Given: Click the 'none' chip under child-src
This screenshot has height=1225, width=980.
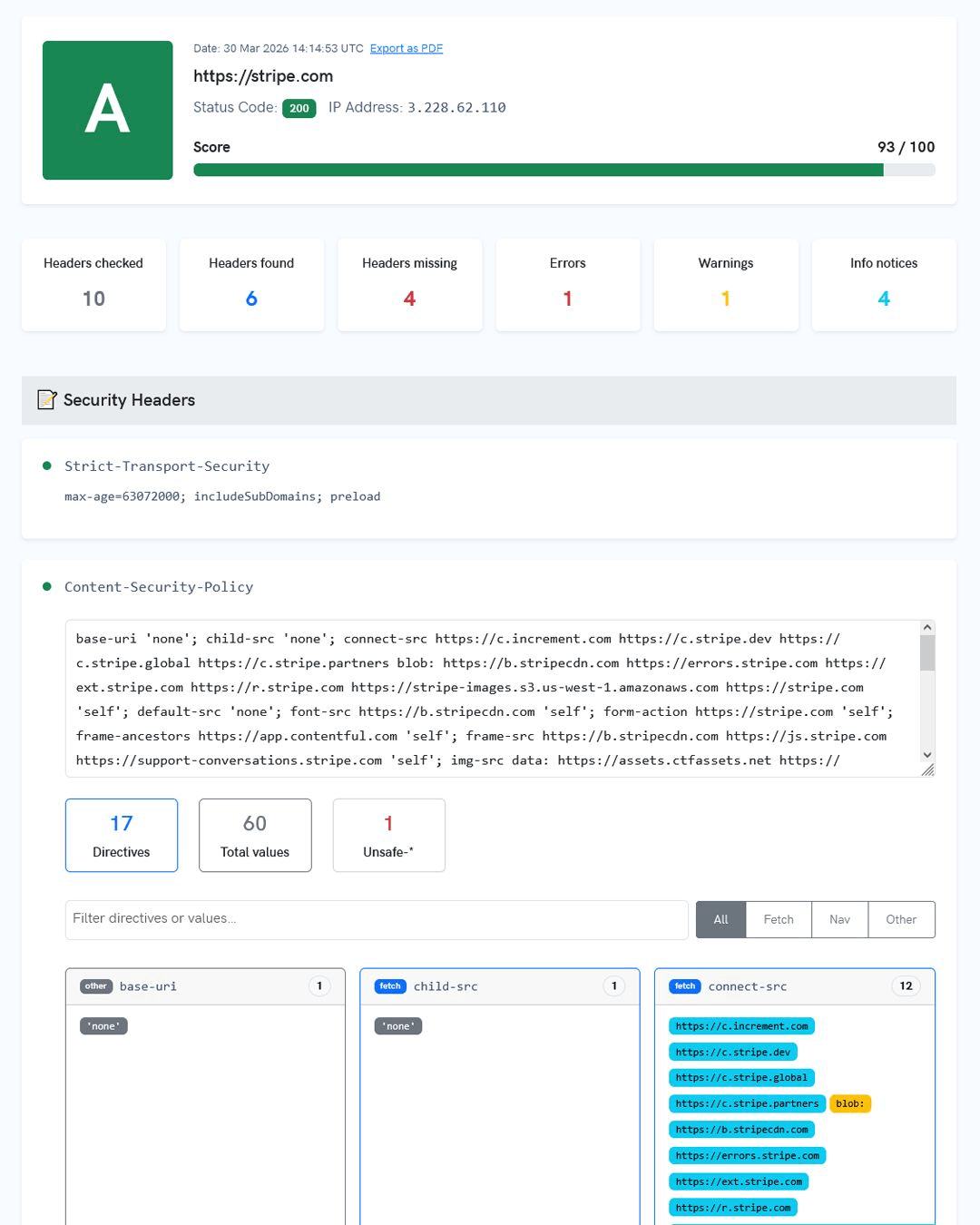Looking at the screenshot, I should tap(398, 1026).
